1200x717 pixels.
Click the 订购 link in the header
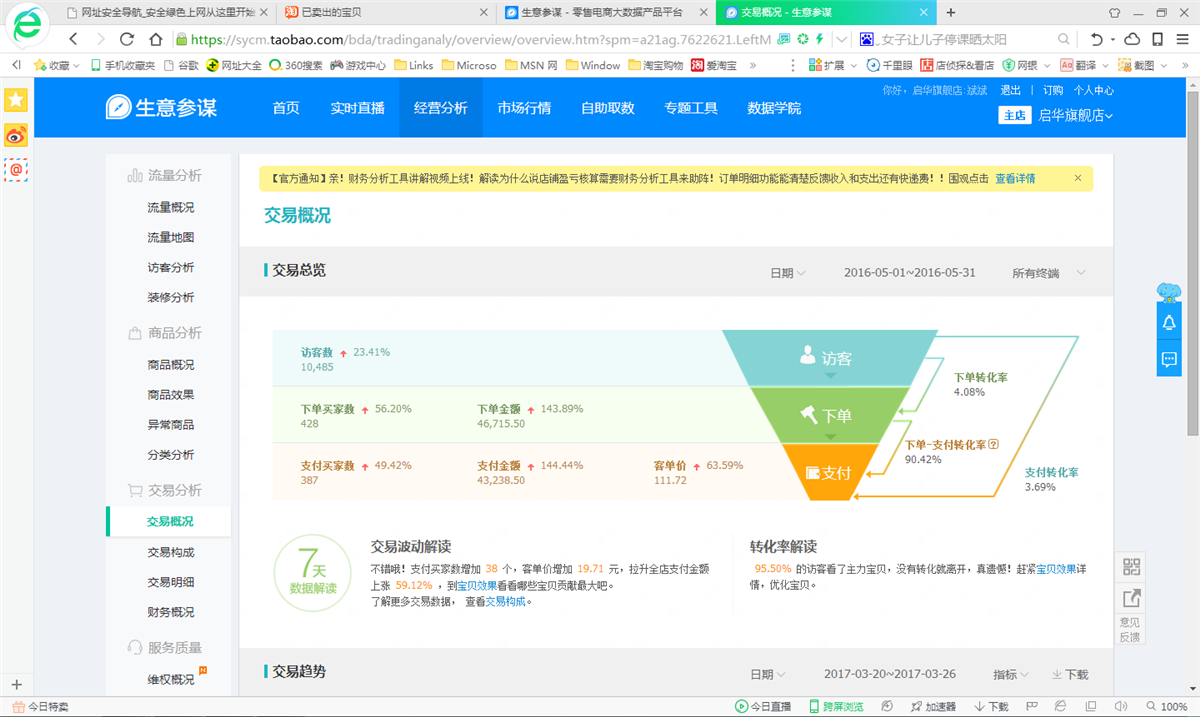tap(1053, 90)
